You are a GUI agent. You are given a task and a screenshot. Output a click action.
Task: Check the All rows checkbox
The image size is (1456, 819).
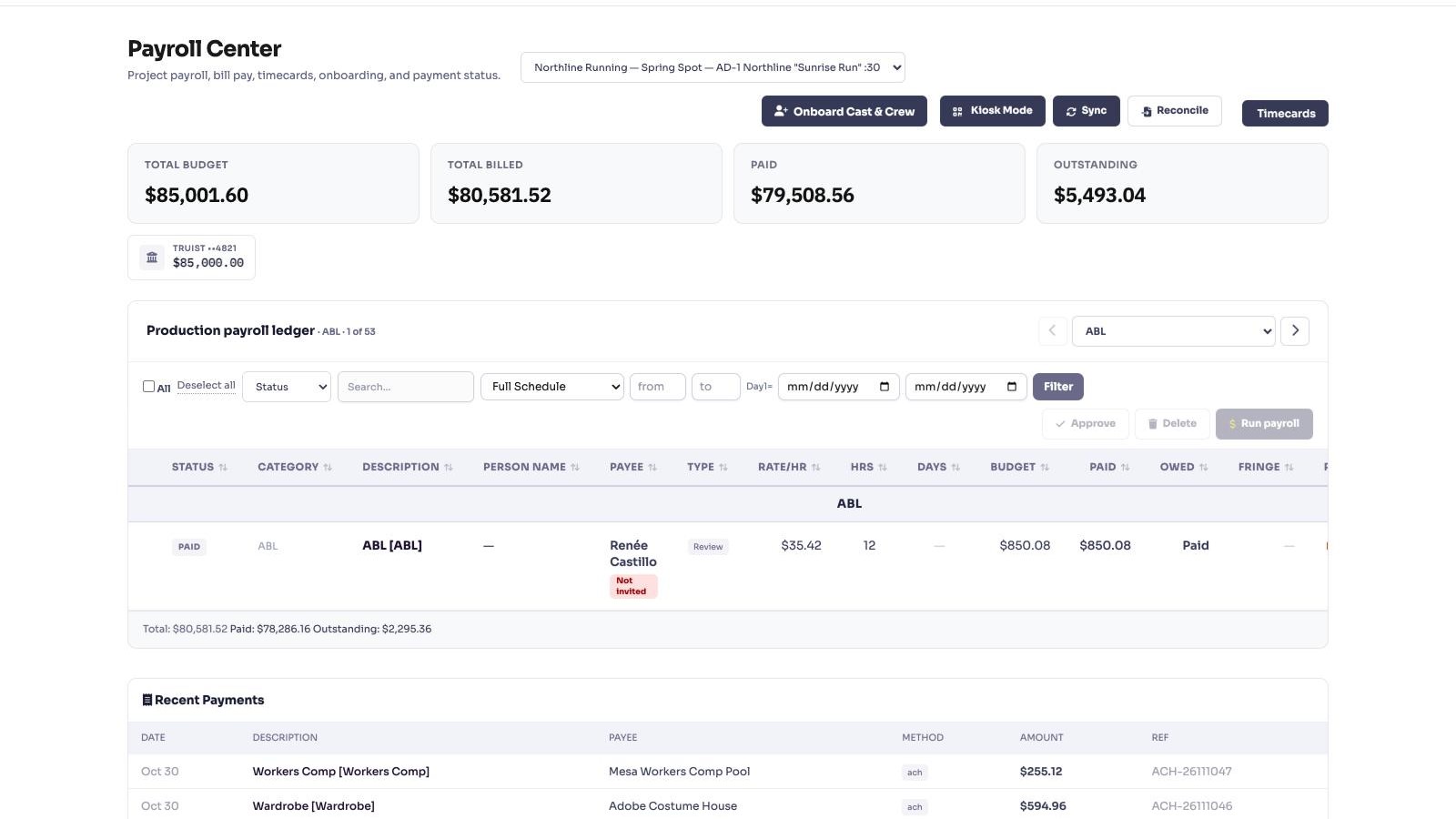point(148,386)
